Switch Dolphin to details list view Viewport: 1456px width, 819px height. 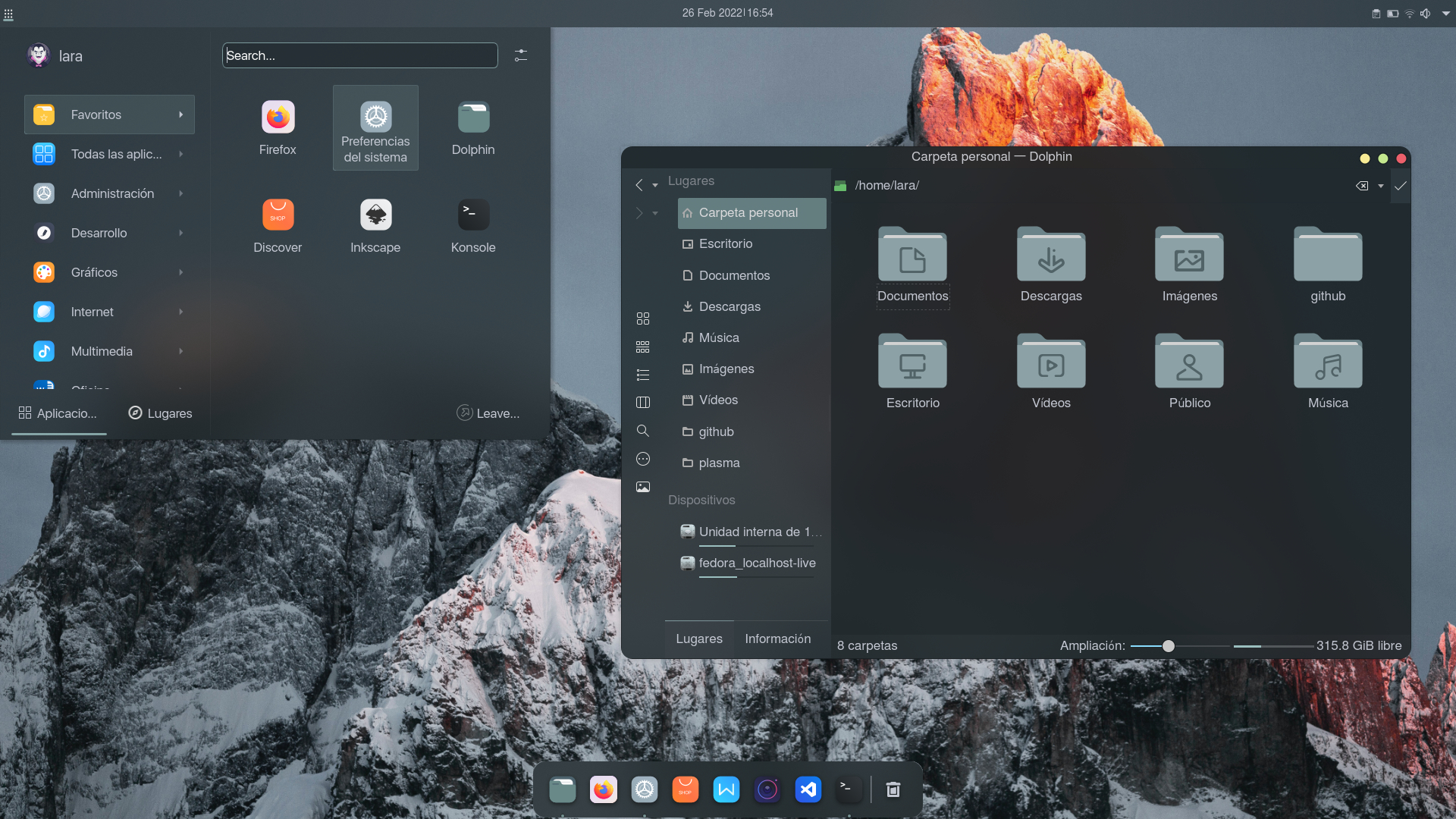[x=643, y=375]
